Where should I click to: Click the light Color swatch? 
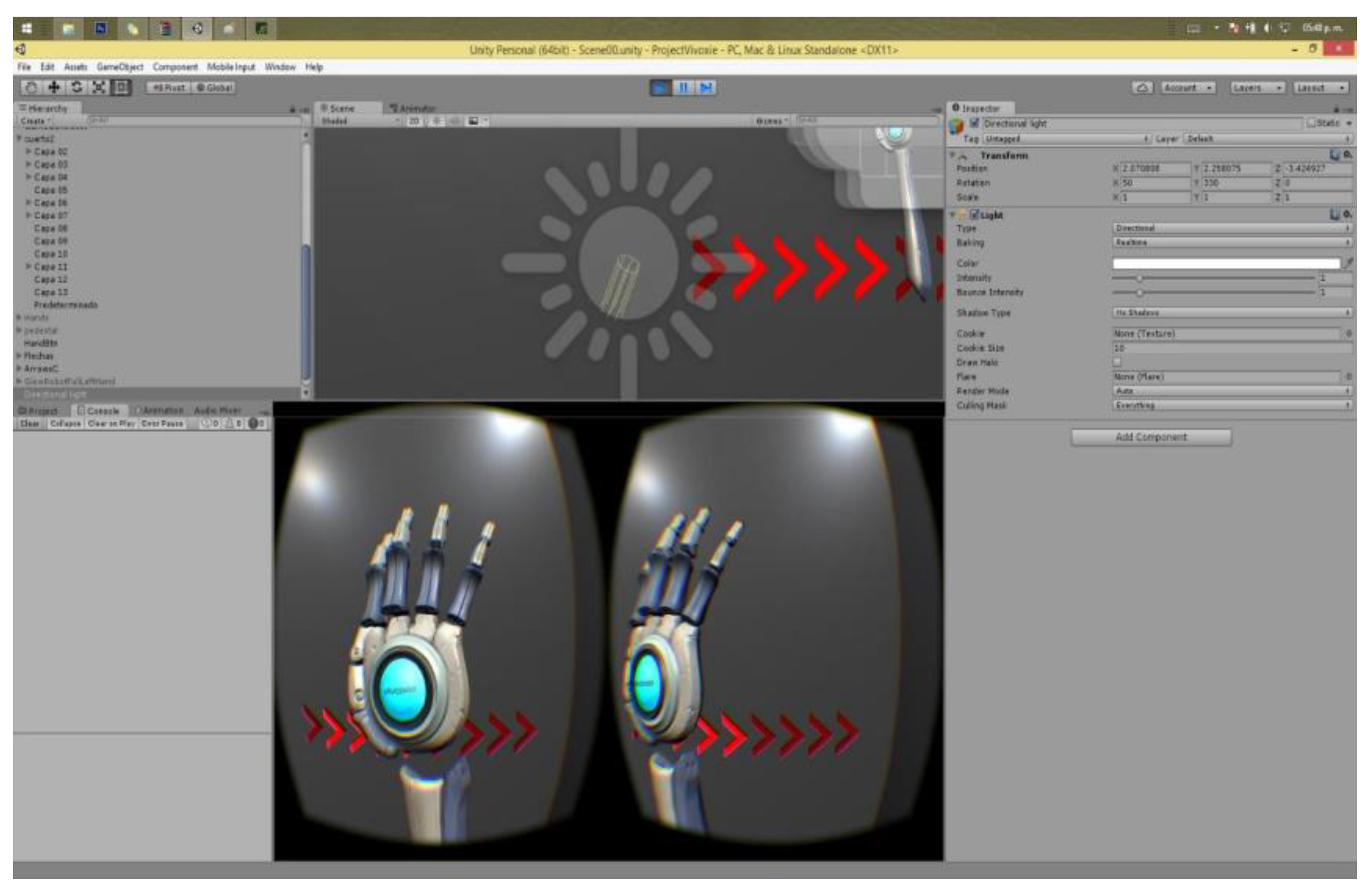pos(1226,263)
